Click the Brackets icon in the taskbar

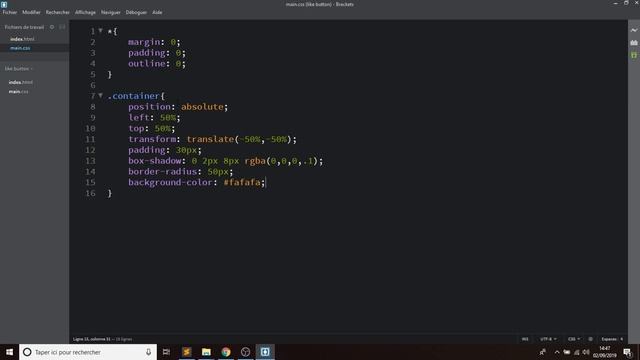coord(265,352)
